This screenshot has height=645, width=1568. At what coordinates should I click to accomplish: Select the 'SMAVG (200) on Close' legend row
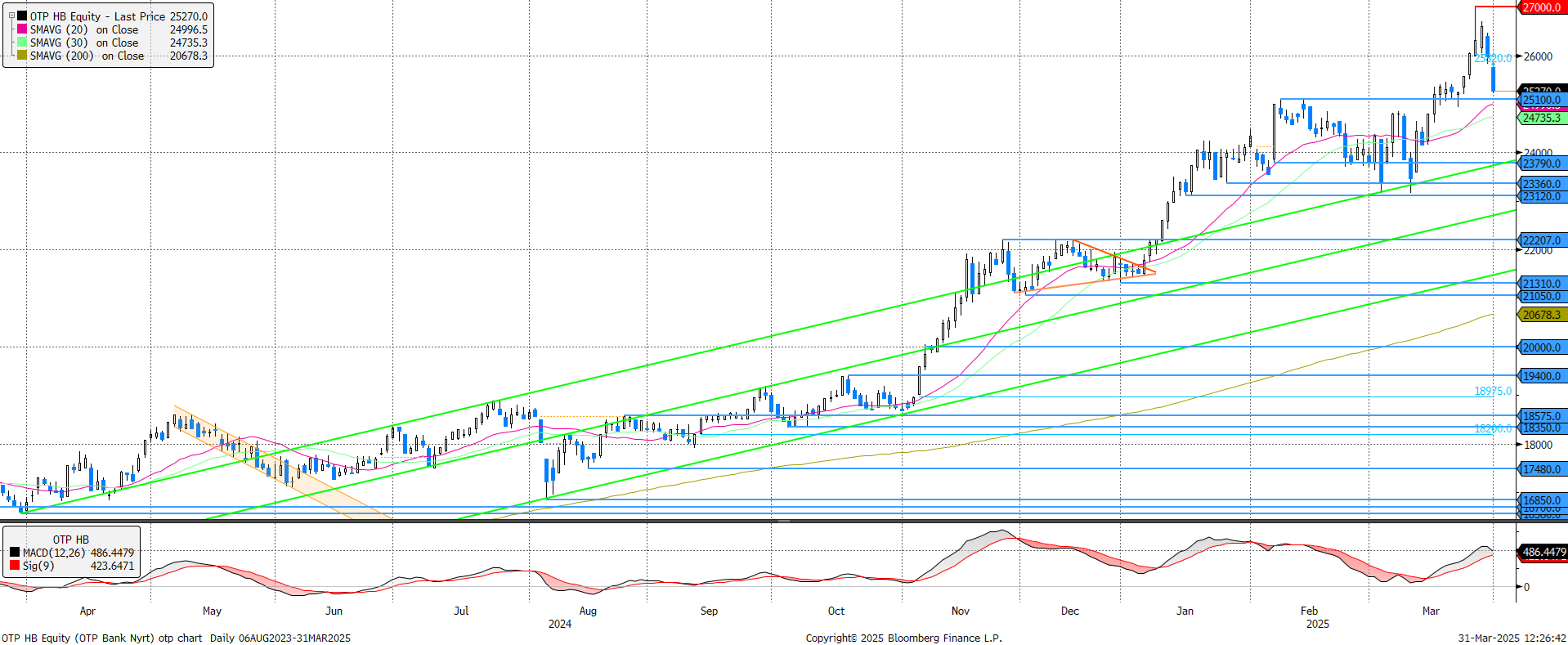(x=87, y=56)
